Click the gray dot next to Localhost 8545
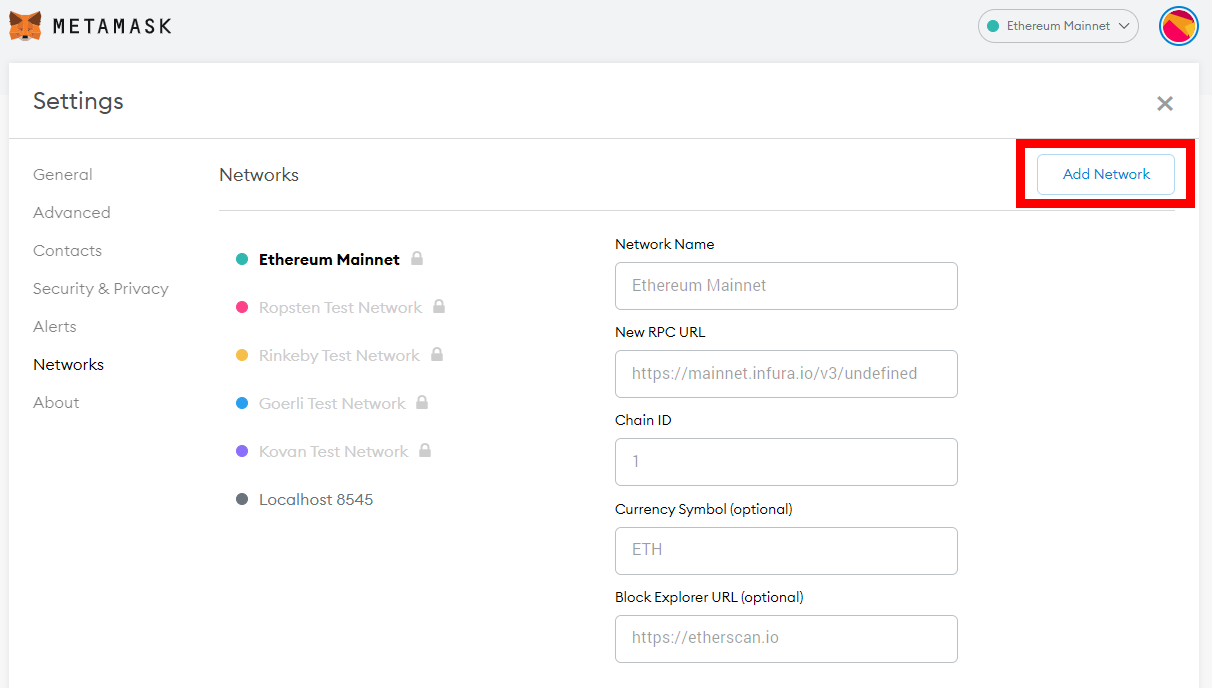Screen dimensions: 1213x689 pyautogui.click(x=242, y=499)
